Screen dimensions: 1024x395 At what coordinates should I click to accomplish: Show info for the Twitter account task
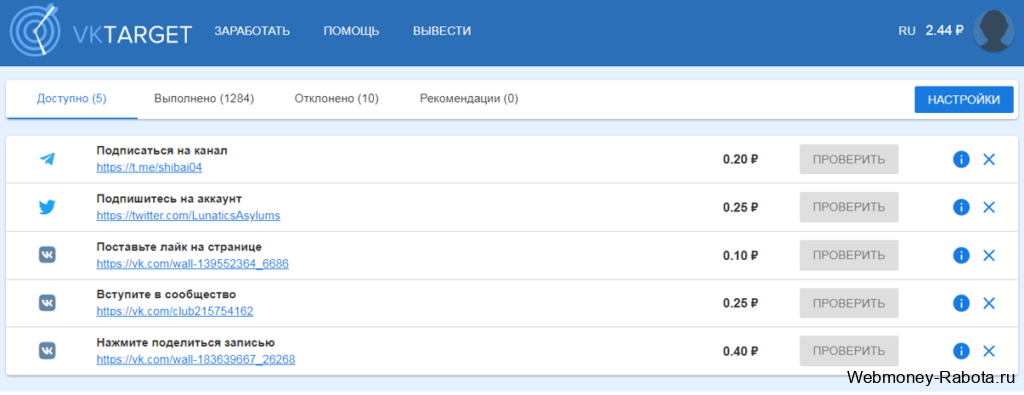tap(961, 207)
